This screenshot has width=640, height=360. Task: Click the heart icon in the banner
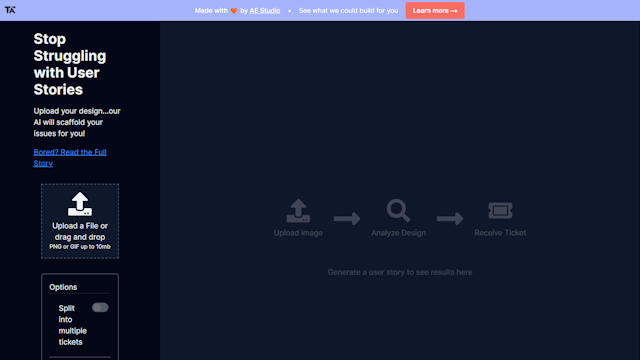point(234,11)
